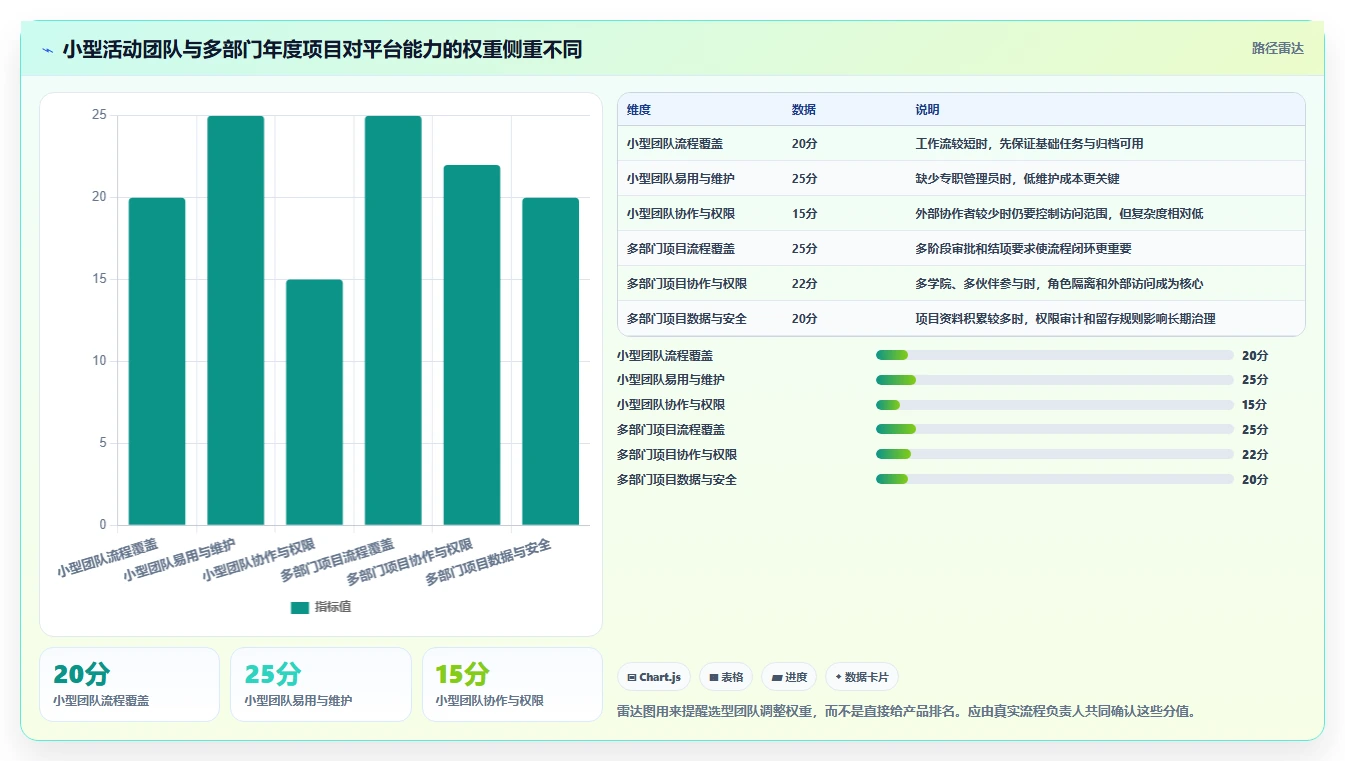The height and width of the screenshot is (761, 1345).
Task: Click description starting 项目资料积累较多时
Action: point(1066,319)
